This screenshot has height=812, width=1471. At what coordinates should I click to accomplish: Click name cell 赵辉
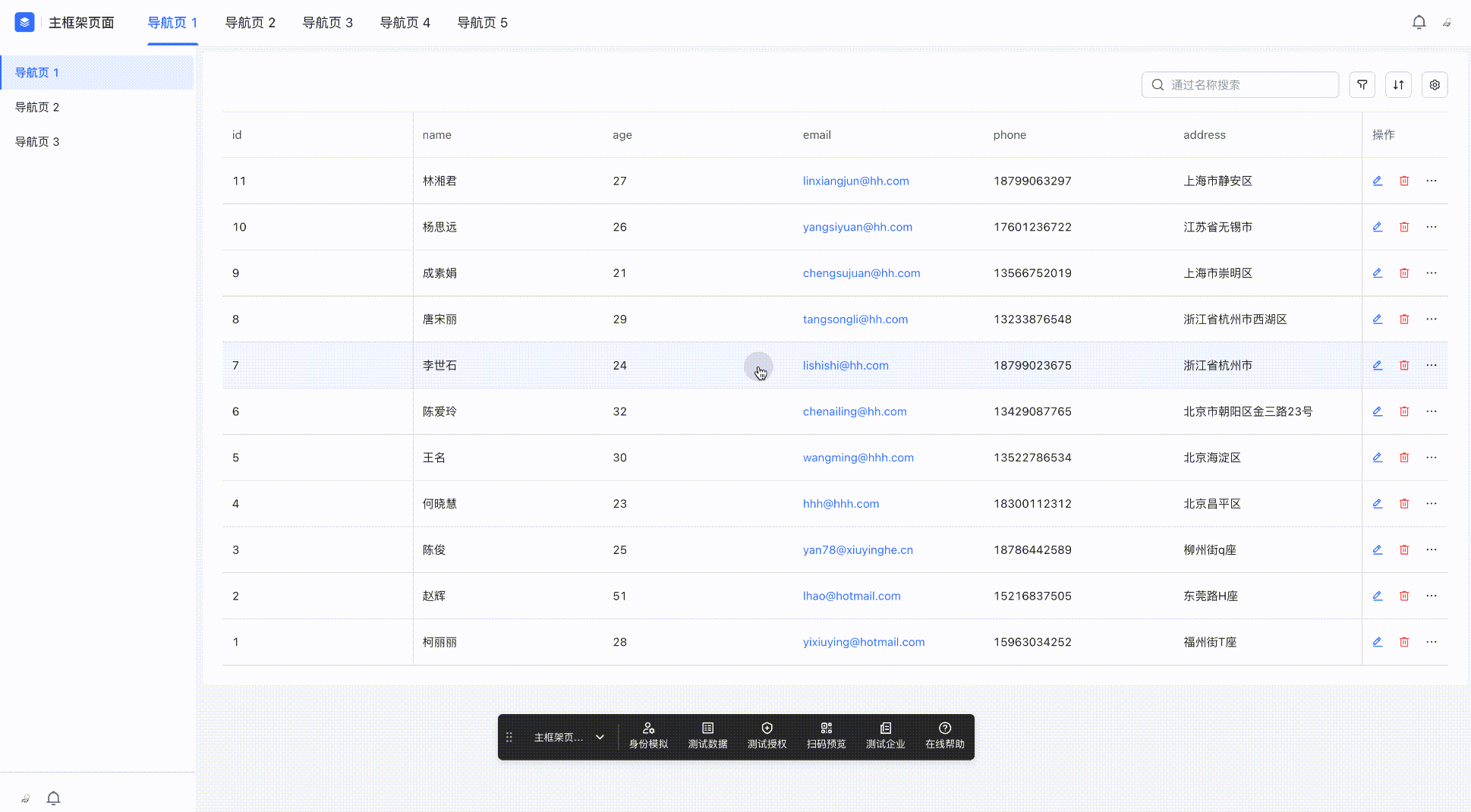[x=434, y=596]
